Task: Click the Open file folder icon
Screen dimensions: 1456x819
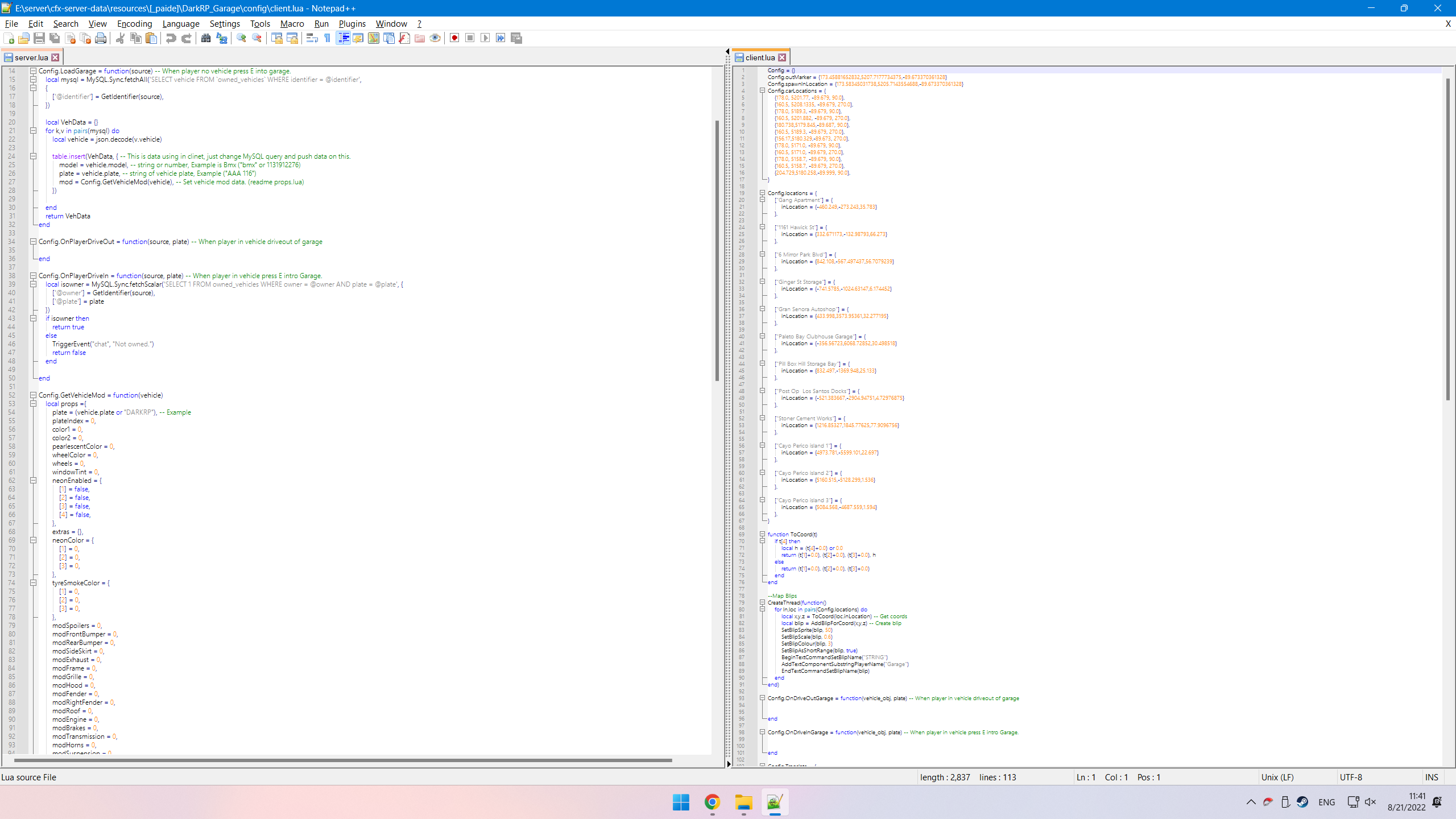Action: tap(24, 38)
